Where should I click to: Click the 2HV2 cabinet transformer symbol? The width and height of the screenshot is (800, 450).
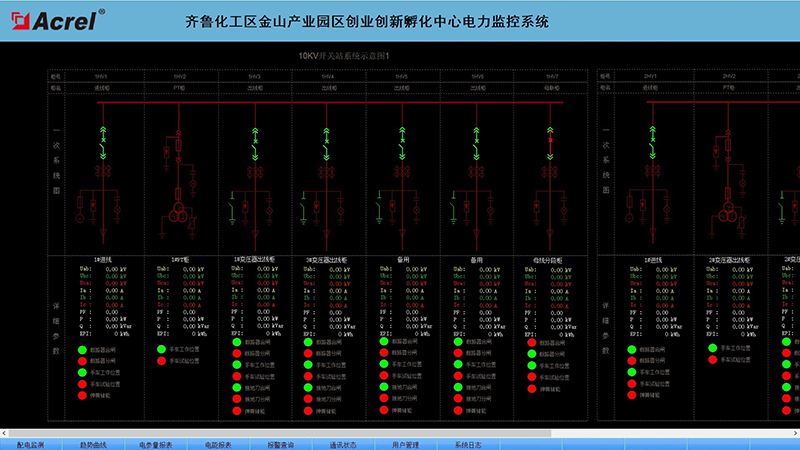726,216
